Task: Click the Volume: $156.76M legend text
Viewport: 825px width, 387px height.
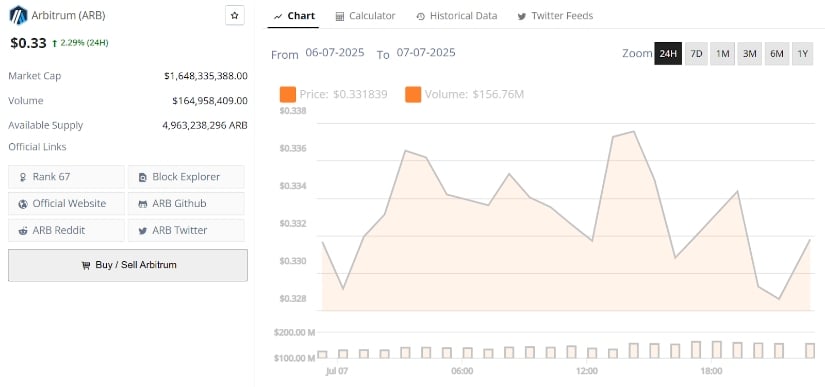Action: click(x=474, y=95)
